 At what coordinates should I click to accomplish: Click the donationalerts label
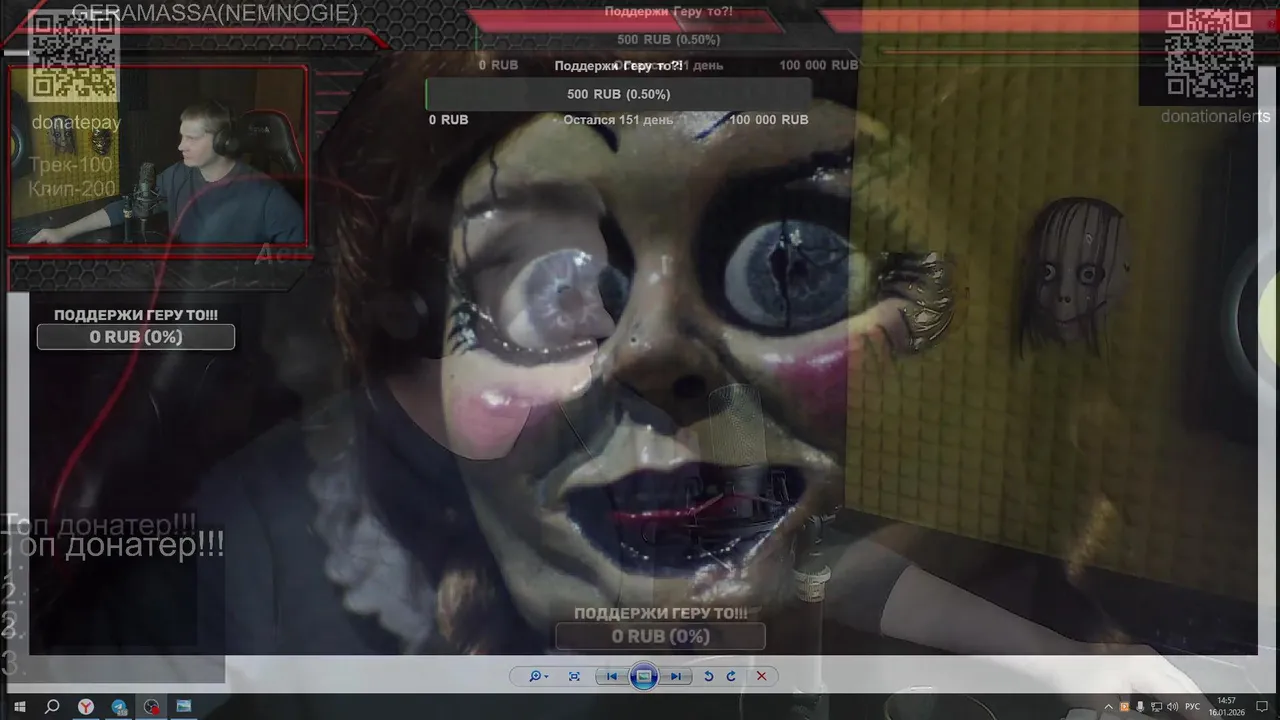(1215, 116)
